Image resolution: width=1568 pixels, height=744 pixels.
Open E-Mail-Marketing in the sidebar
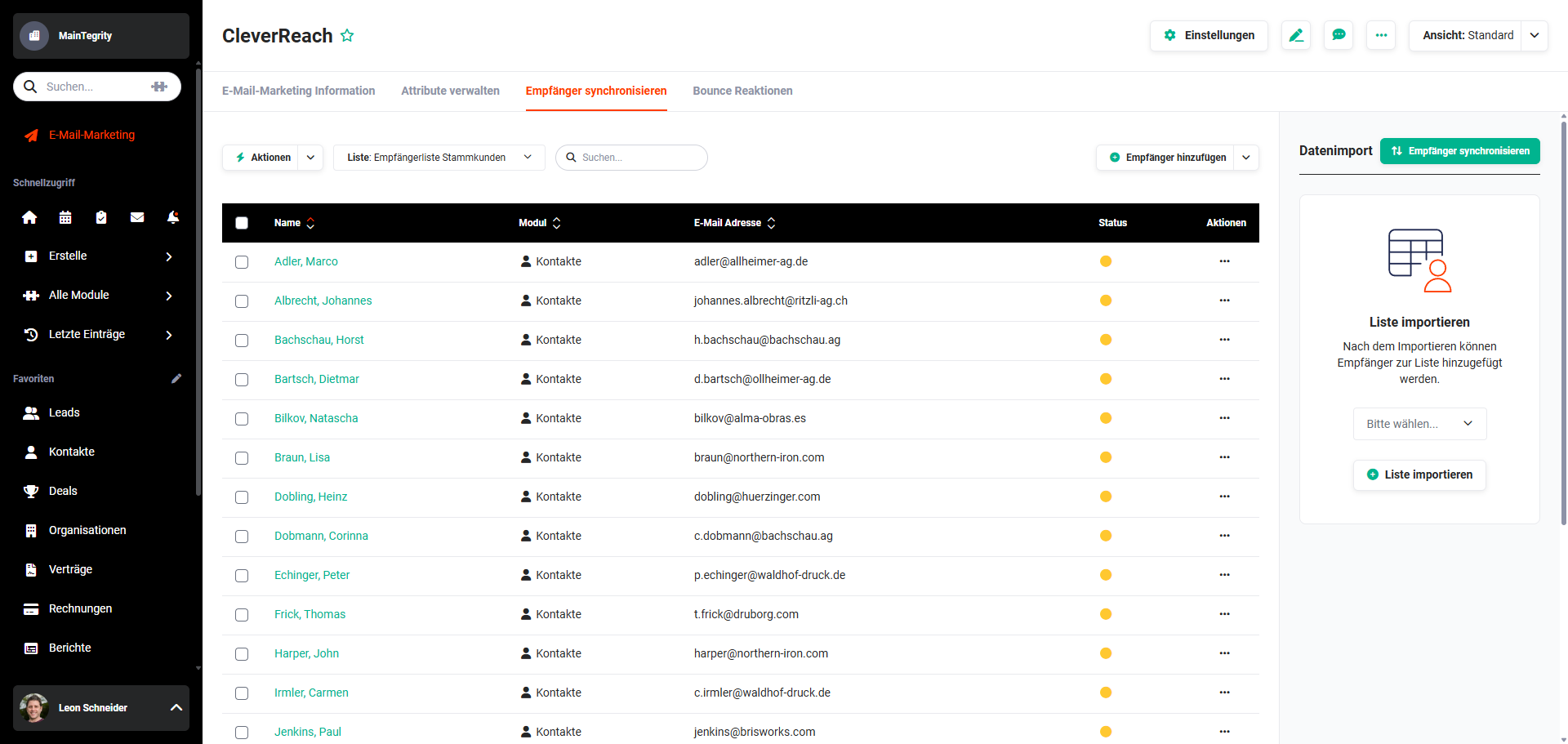[91, 135]
